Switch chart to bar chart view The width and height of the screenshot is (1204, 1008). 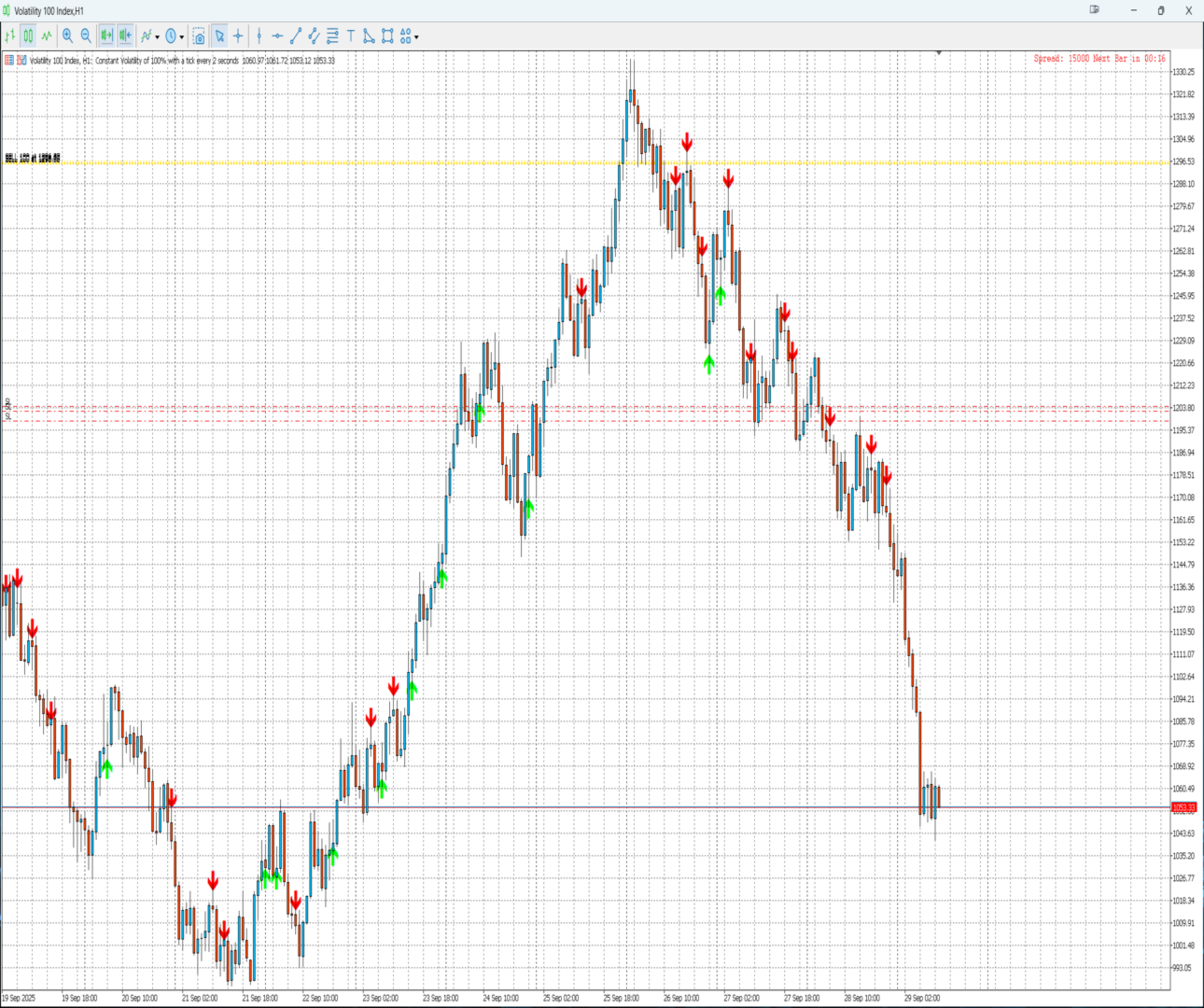pyautogui.click(x=10, y=36)
